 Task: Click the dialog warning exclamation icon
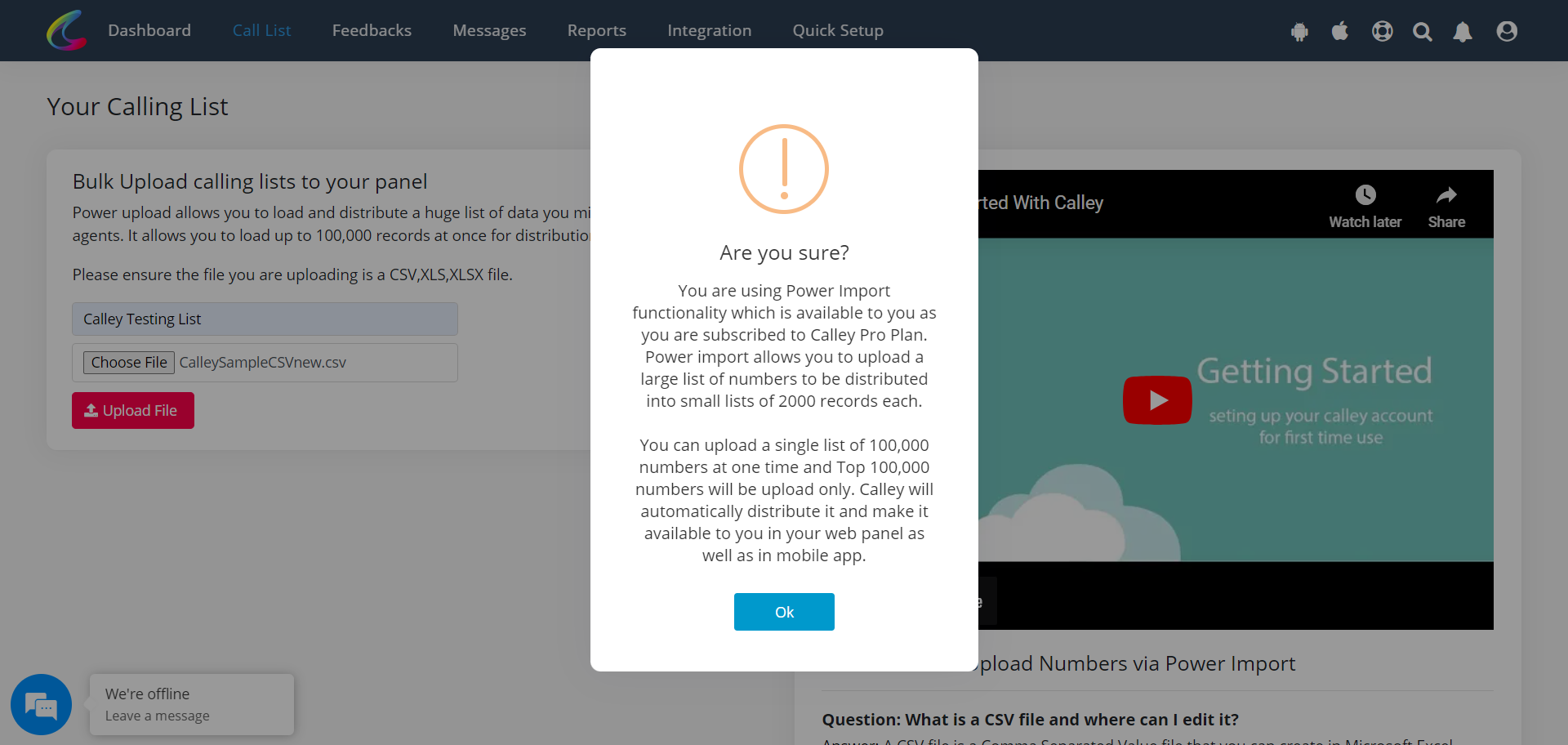(784, 169)
